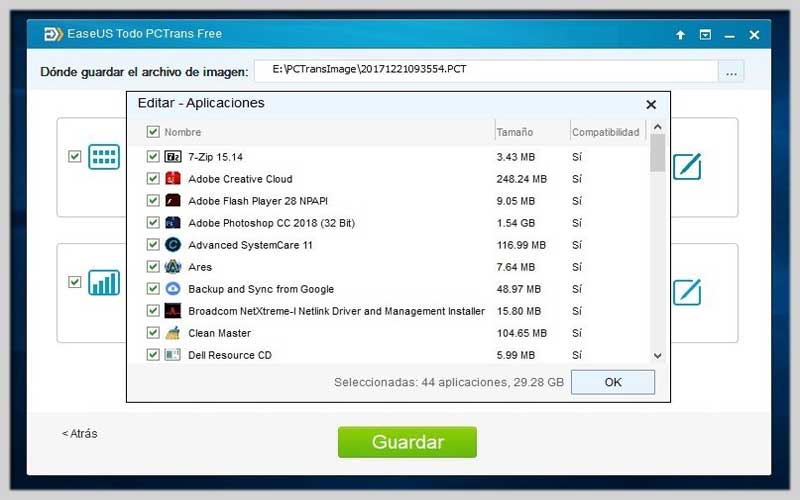Click the image file path input field

[486, 71]
